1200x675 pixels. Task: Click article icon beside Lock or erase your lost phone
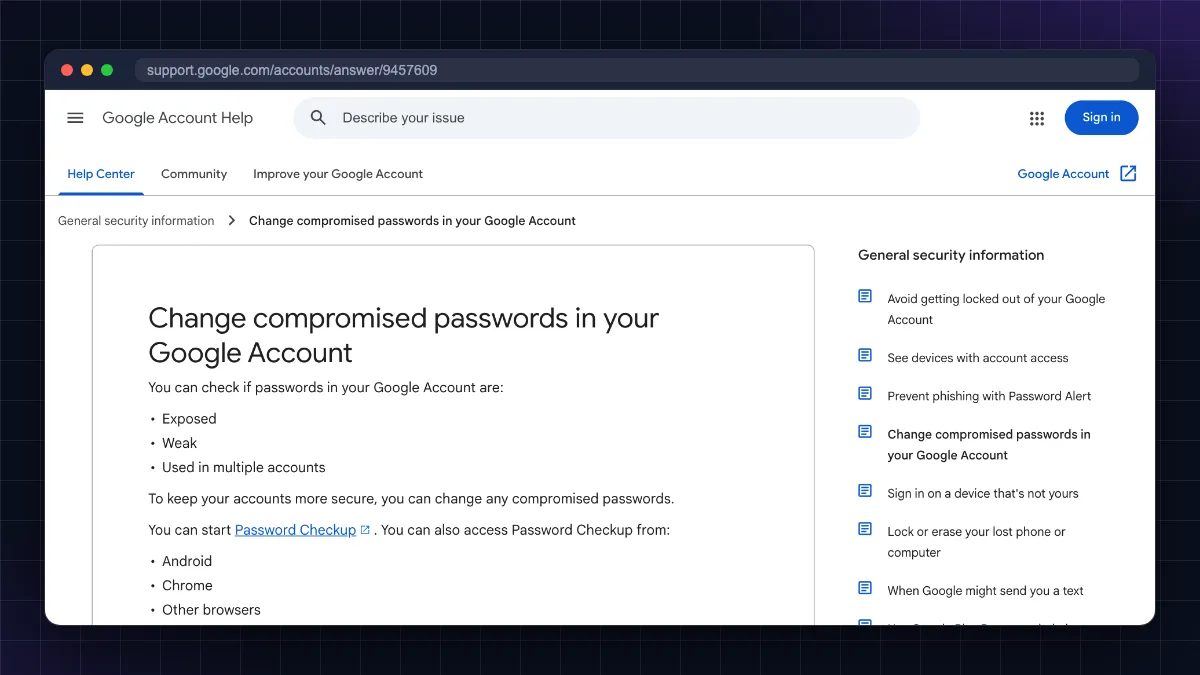pyautogui.click(x=865, y=528)
